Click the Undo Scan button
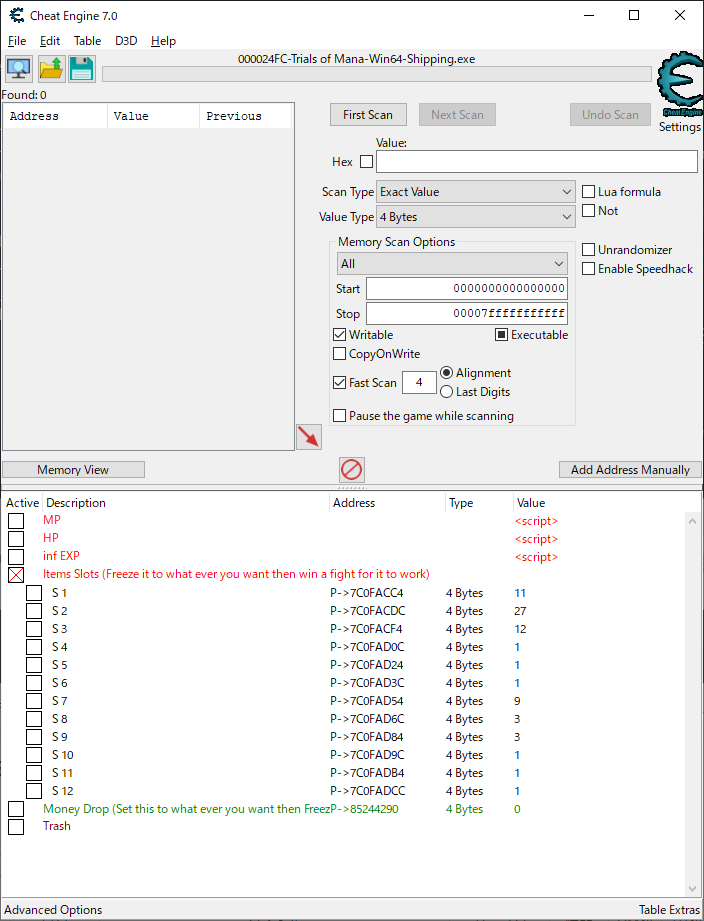 click(x=610, y=115)
